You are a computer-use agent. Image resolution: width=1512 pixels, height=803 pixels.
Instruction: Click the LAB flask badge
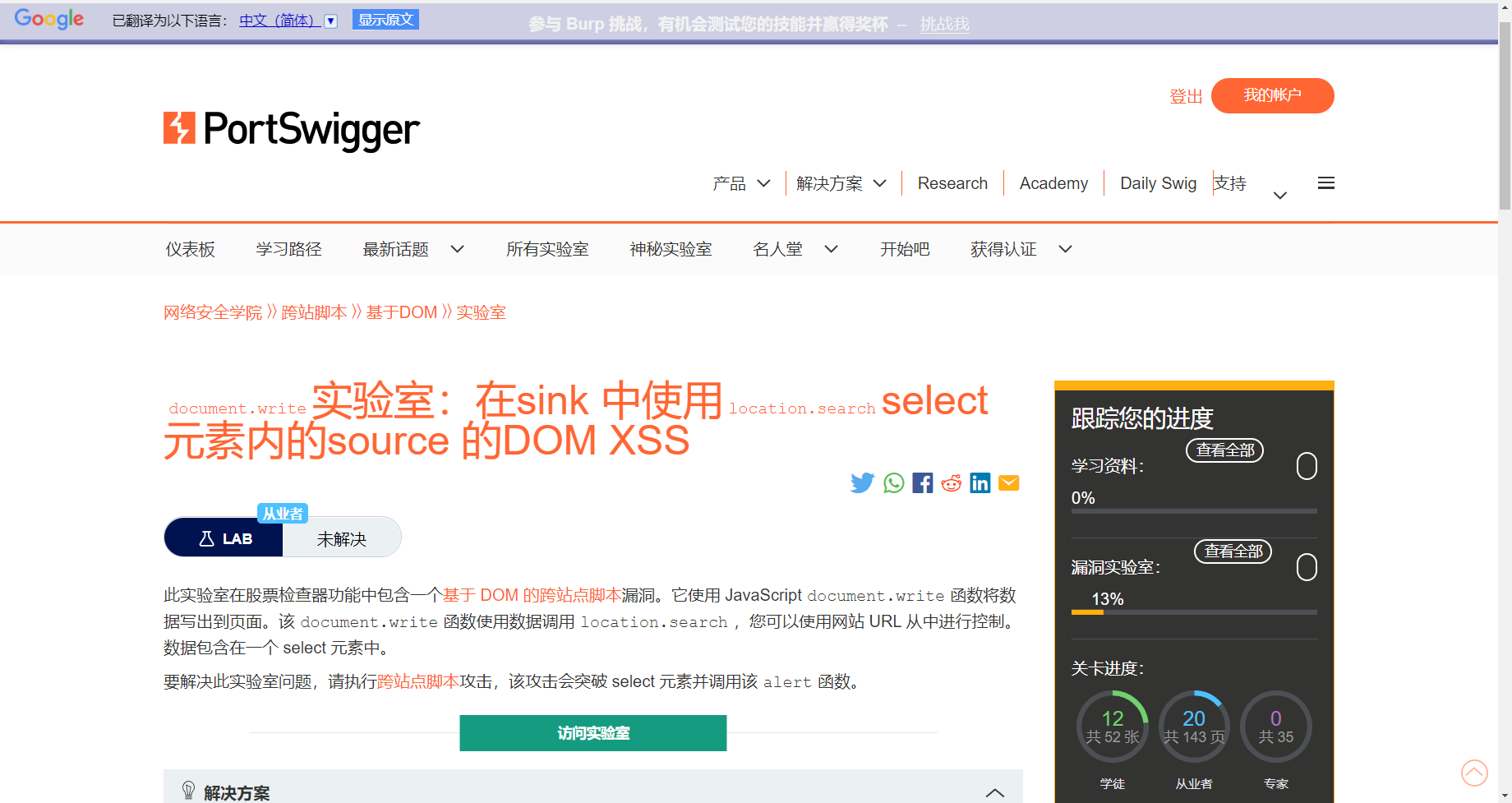[206, 538]
